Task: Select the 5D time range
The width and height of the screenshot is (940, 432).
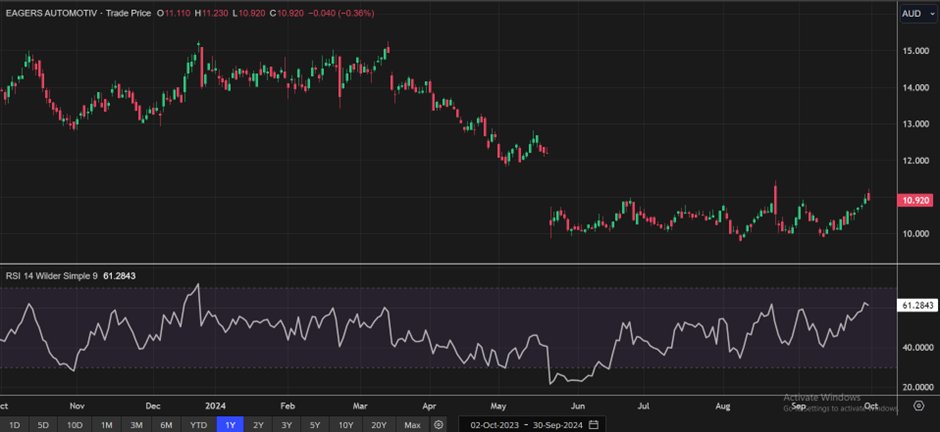Action: 43,425
